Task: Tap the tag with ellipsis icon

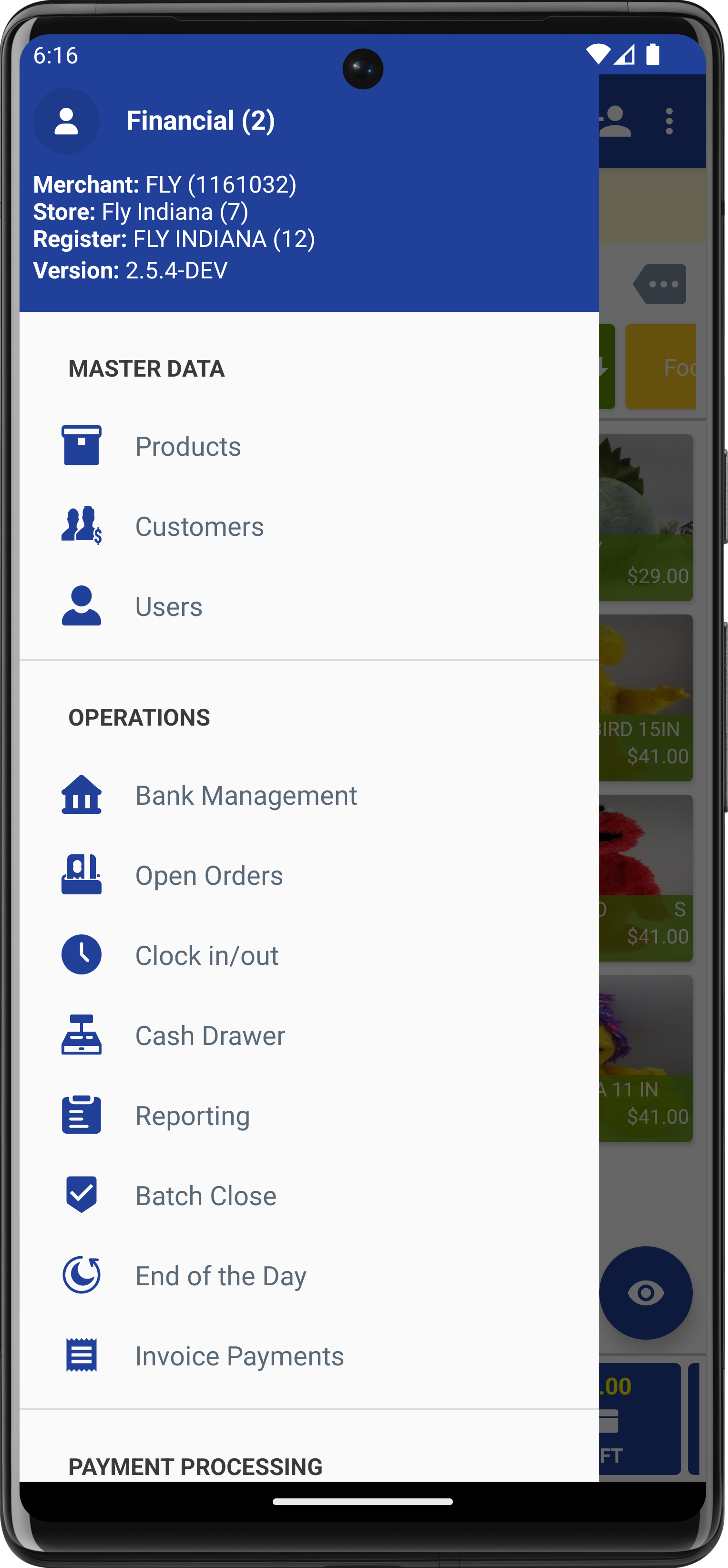Action: 660,284
